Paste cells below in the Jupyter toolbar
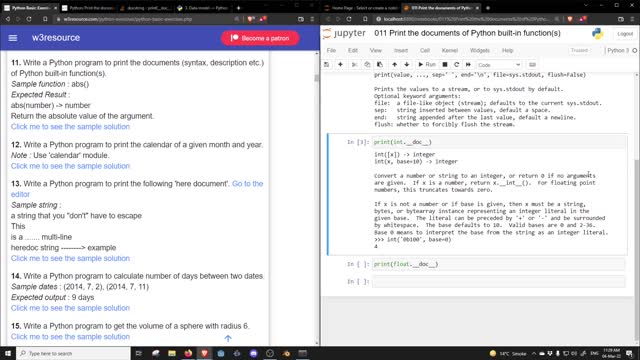The height and width of the screenshot is (360, 640). click(380, 64)
